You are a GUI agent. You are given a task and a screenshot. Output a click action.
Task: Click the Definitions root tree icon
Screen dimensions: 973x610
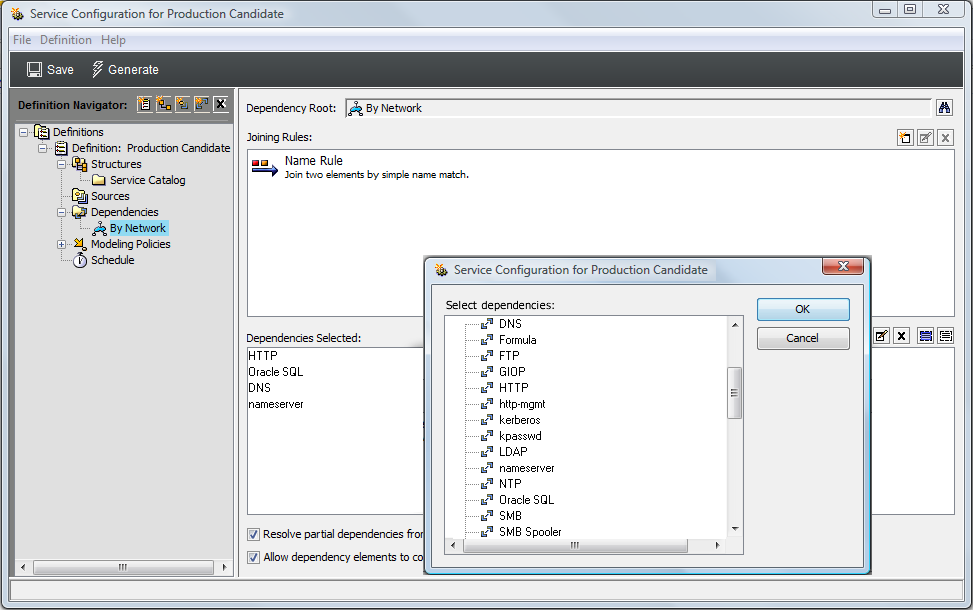click(42, 132)
